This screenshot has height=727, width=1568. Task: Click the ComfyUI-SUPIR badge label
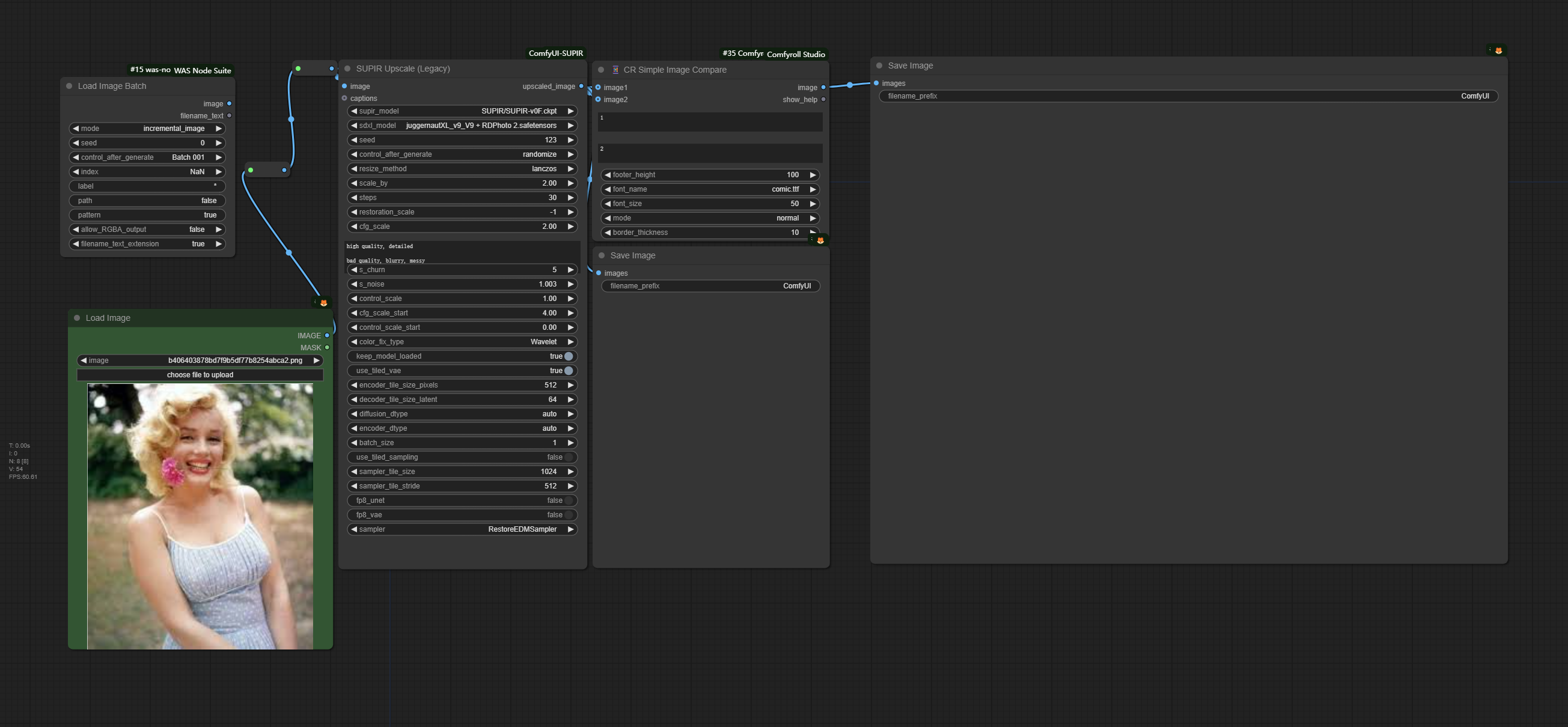coord(555,53)
